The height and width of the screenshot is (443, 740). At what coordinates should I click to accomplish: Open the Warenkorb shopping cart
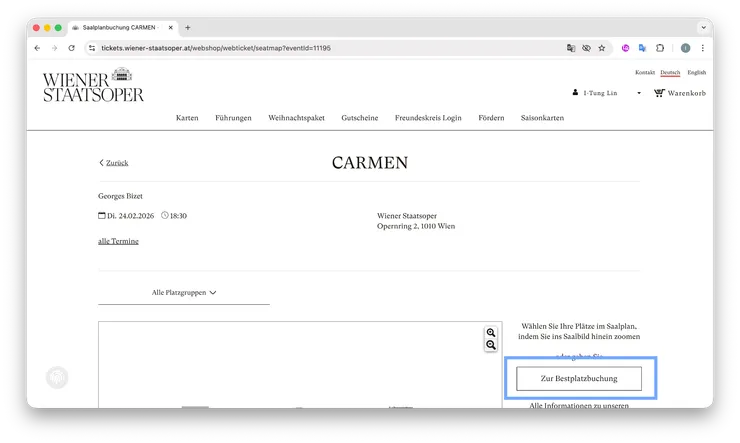click(680, 93)
